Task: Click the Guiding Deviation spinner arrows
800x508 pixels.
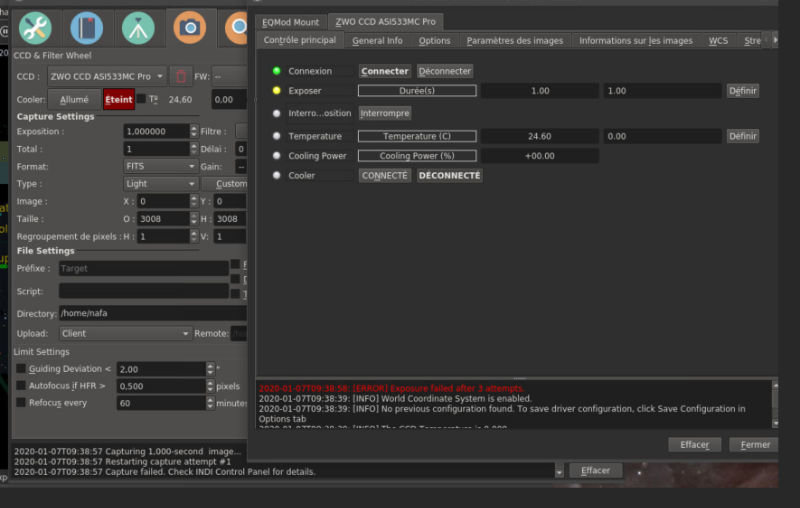Action: (x=210, y=369)
